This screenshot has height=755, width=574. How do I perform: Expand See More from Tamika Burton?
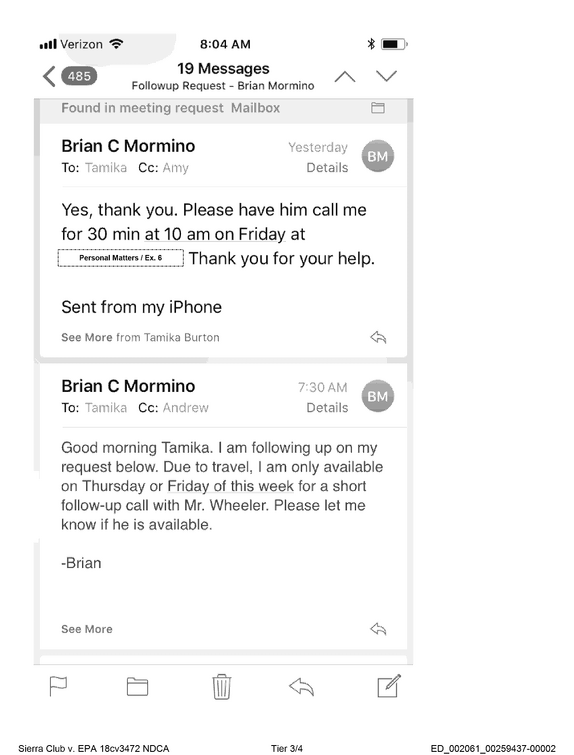[x=140, y=338]
